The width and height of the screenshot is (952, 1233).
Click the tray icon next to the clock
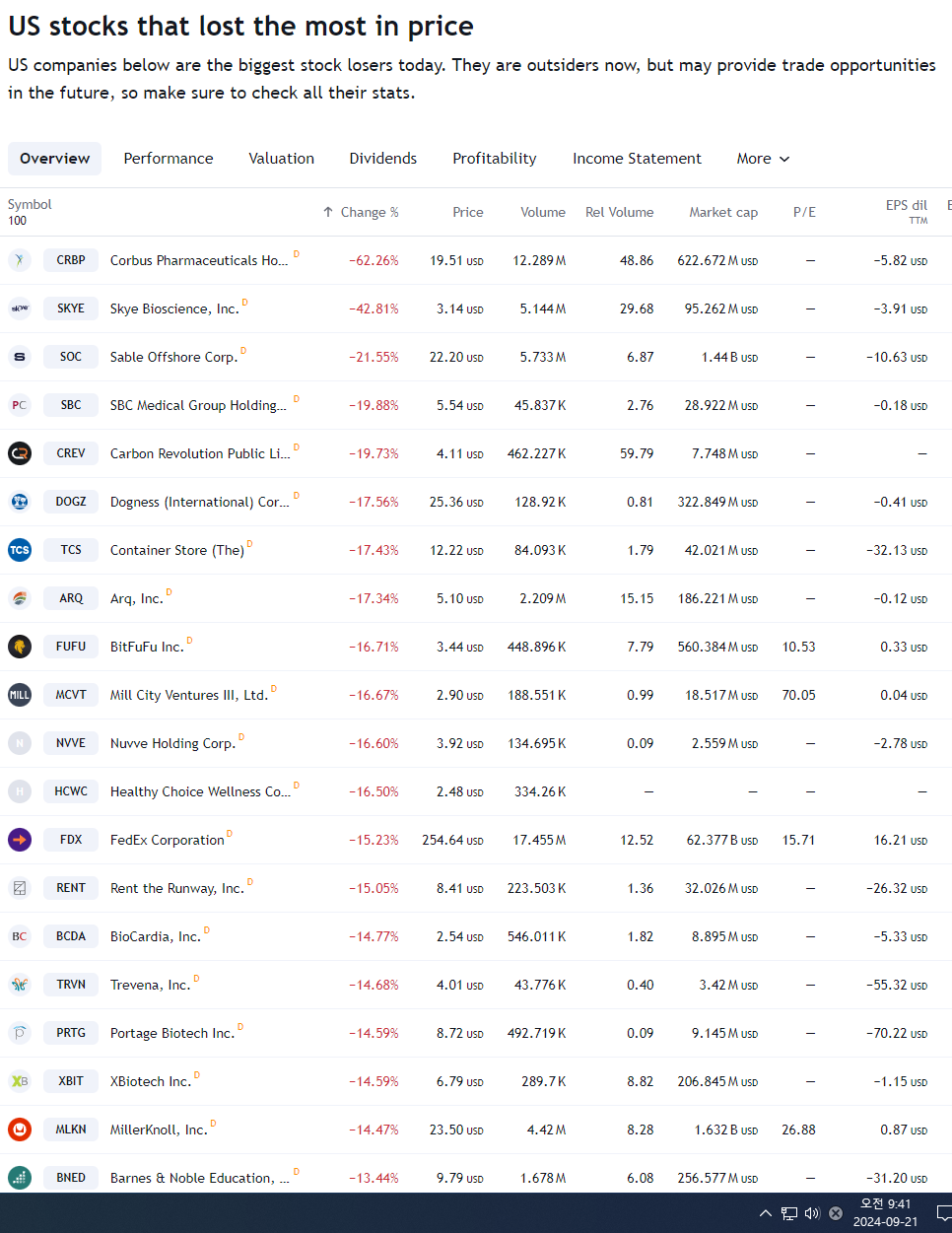click(836, 1213)
